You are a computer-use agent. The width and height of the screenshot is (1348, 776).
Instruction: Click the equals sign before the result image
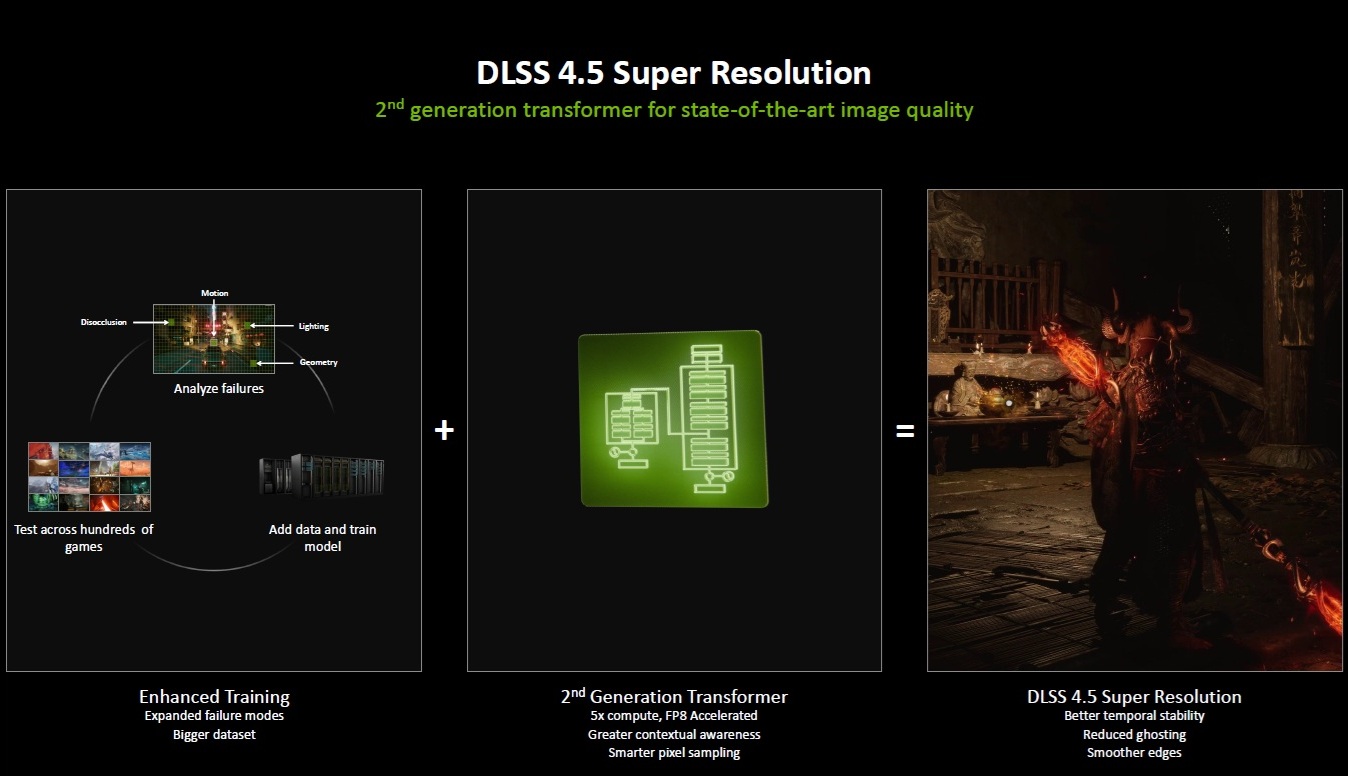pyautogui.click(x=905, y=431)
